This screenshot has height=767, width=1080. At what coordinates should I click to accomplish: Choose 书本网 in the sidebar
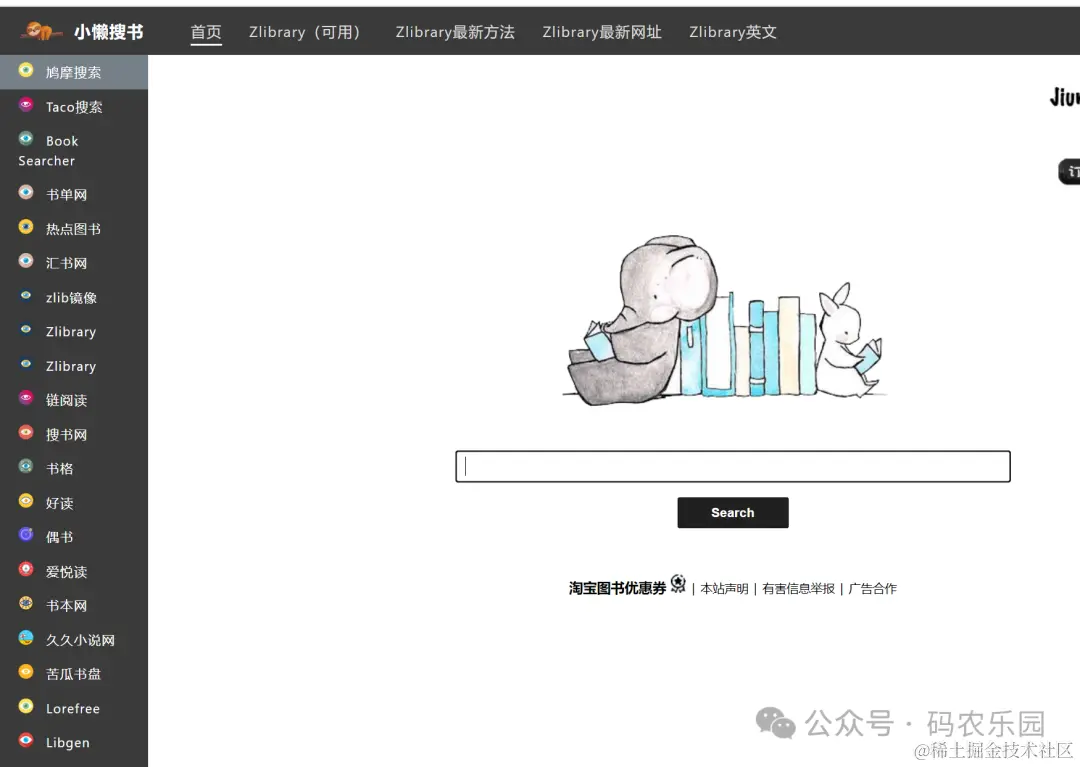point(74,606)
